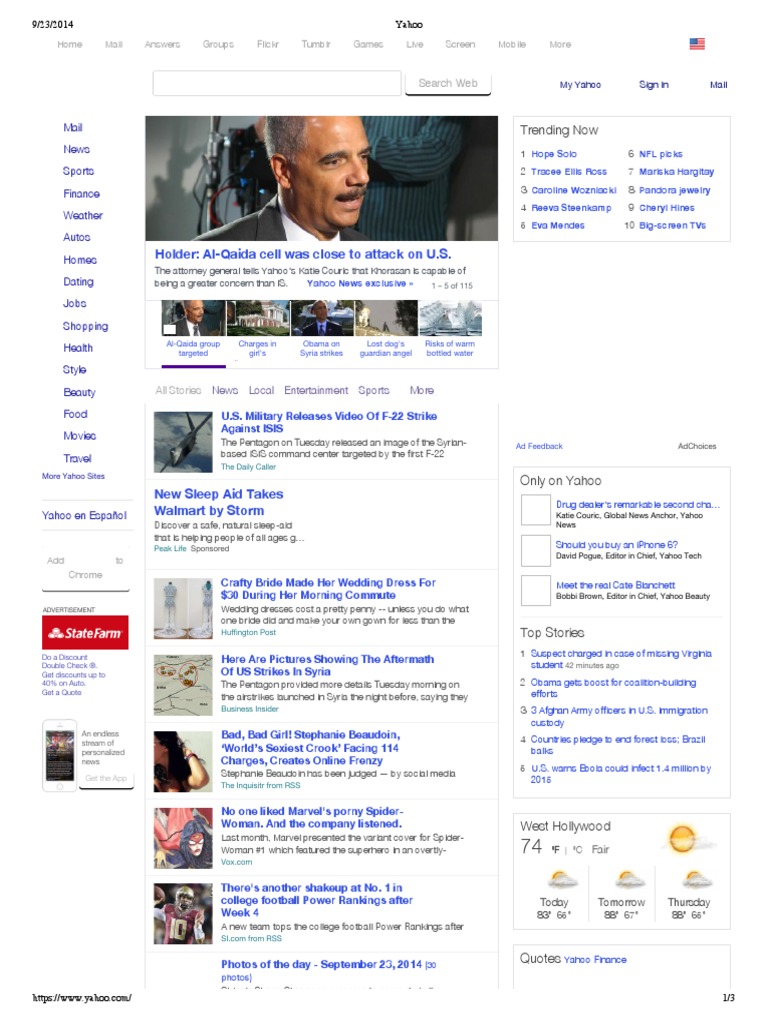Open Shopping in the left sidebar
The width and height of the screenshot is (768, 1024).
pos(86,326)
